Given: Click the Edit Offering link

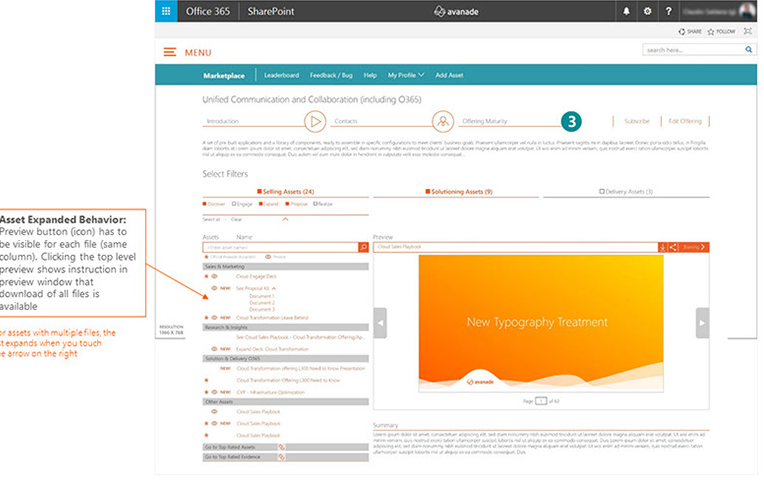Looking at the screenshot, I should pos(686,121).
